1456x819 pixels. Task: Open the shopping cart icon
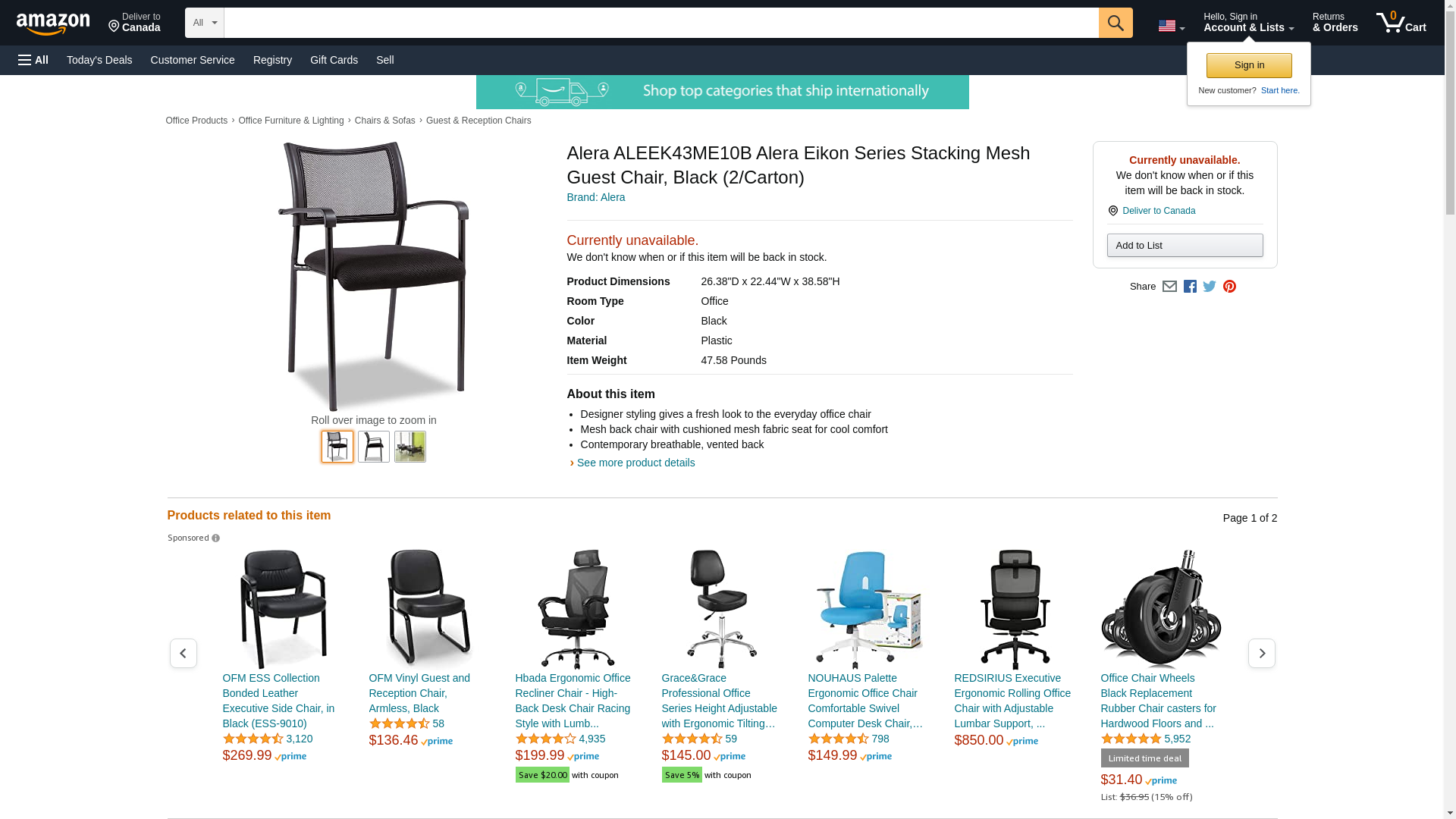click(1401, 23)
